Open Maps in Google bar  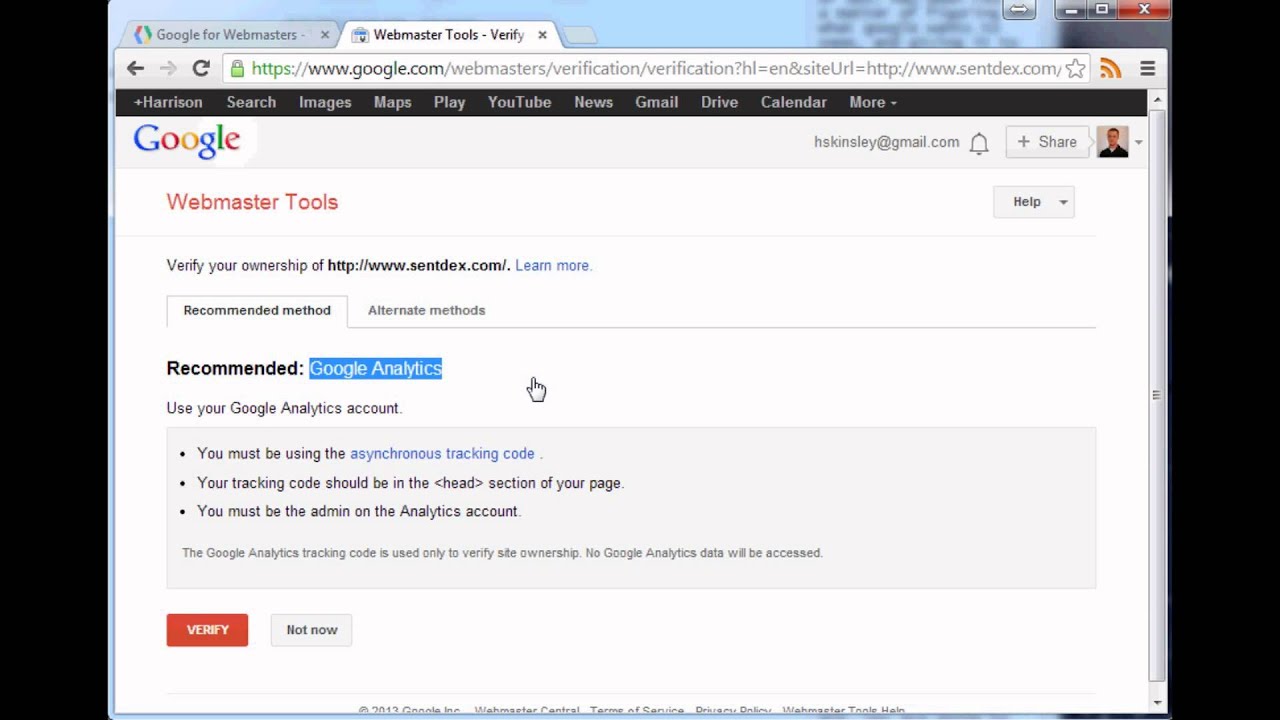392,102
